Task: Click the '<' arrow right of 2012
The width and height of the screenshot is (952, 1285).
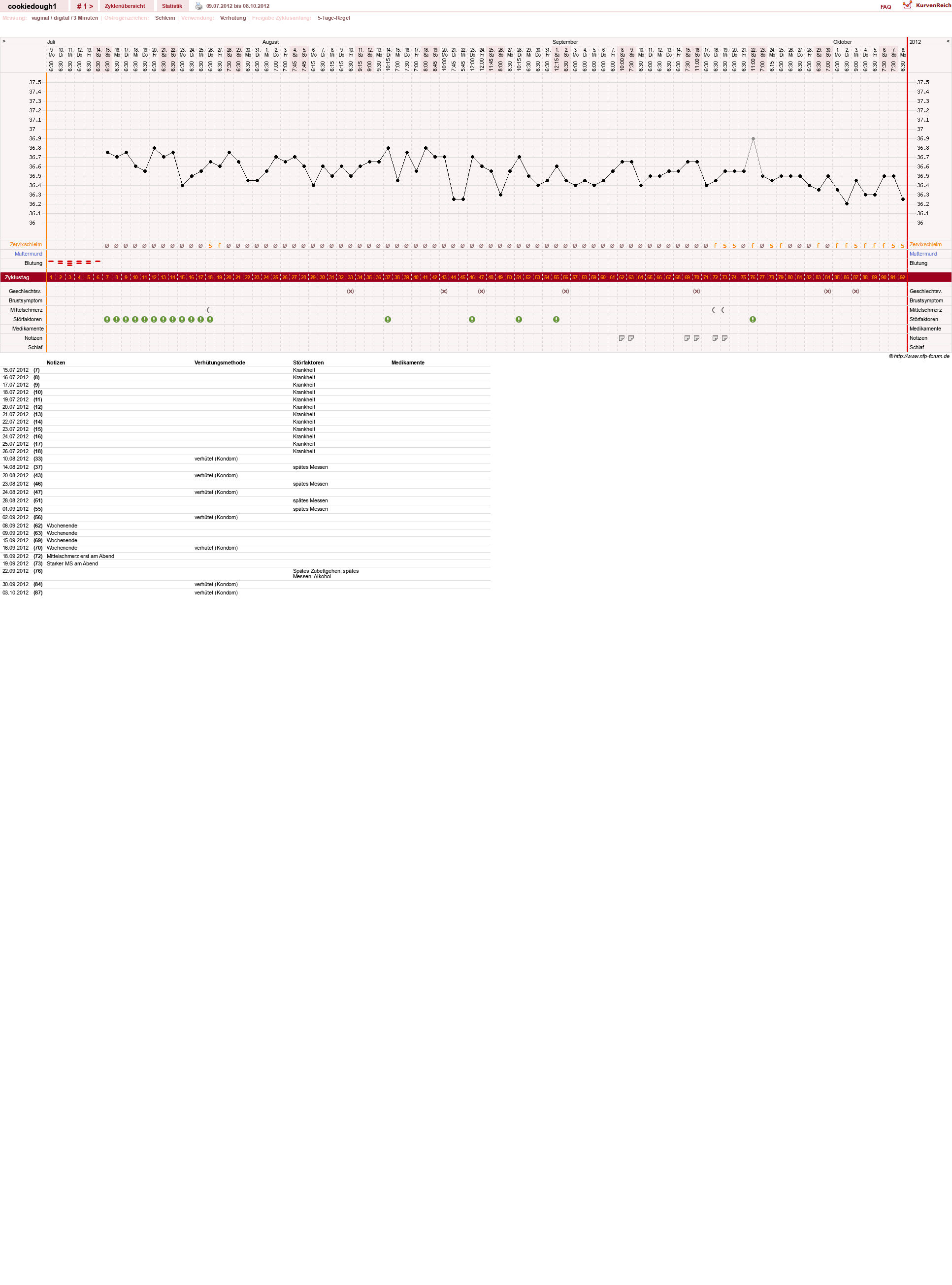Action: pos(948,41)
